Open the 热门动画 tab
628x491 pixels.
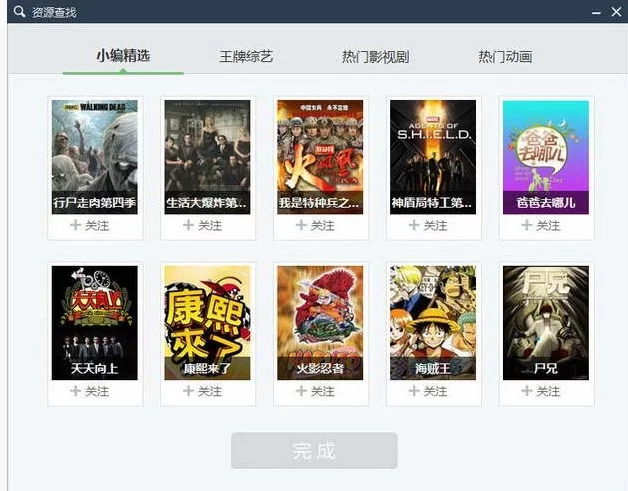point(505,56)
